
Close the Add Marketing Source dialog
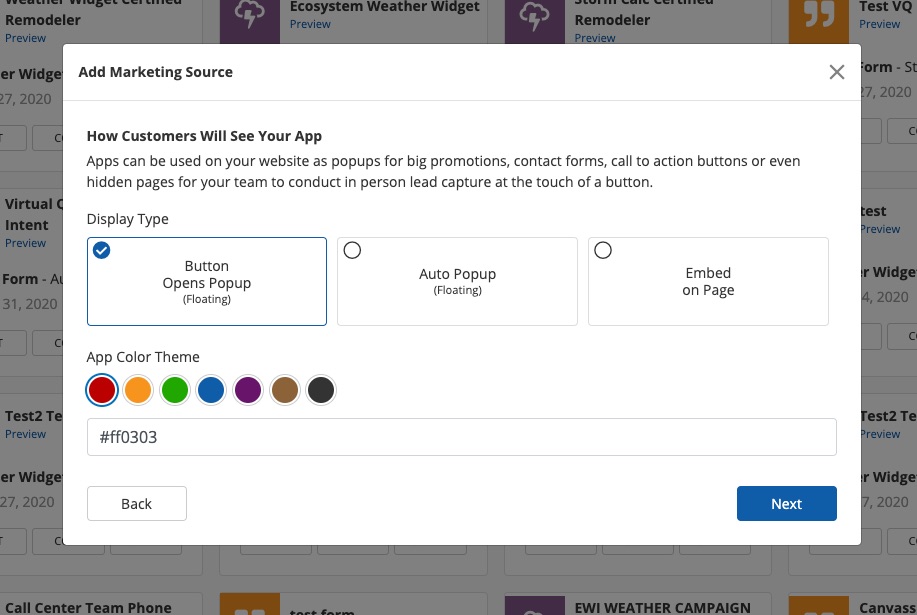837,72
